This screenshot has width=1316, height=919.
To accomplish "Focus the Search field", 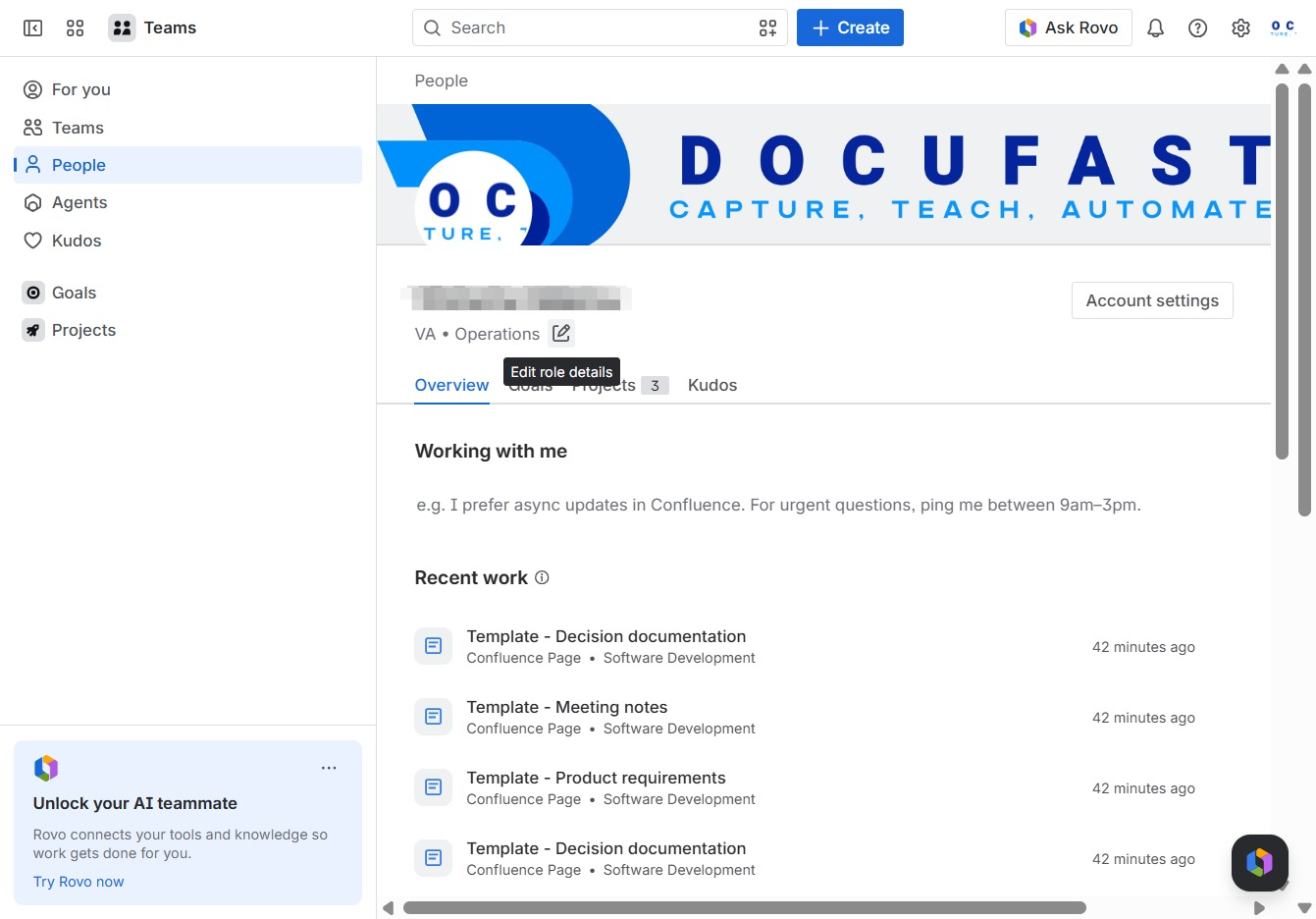I will click(x=600, y=27).
